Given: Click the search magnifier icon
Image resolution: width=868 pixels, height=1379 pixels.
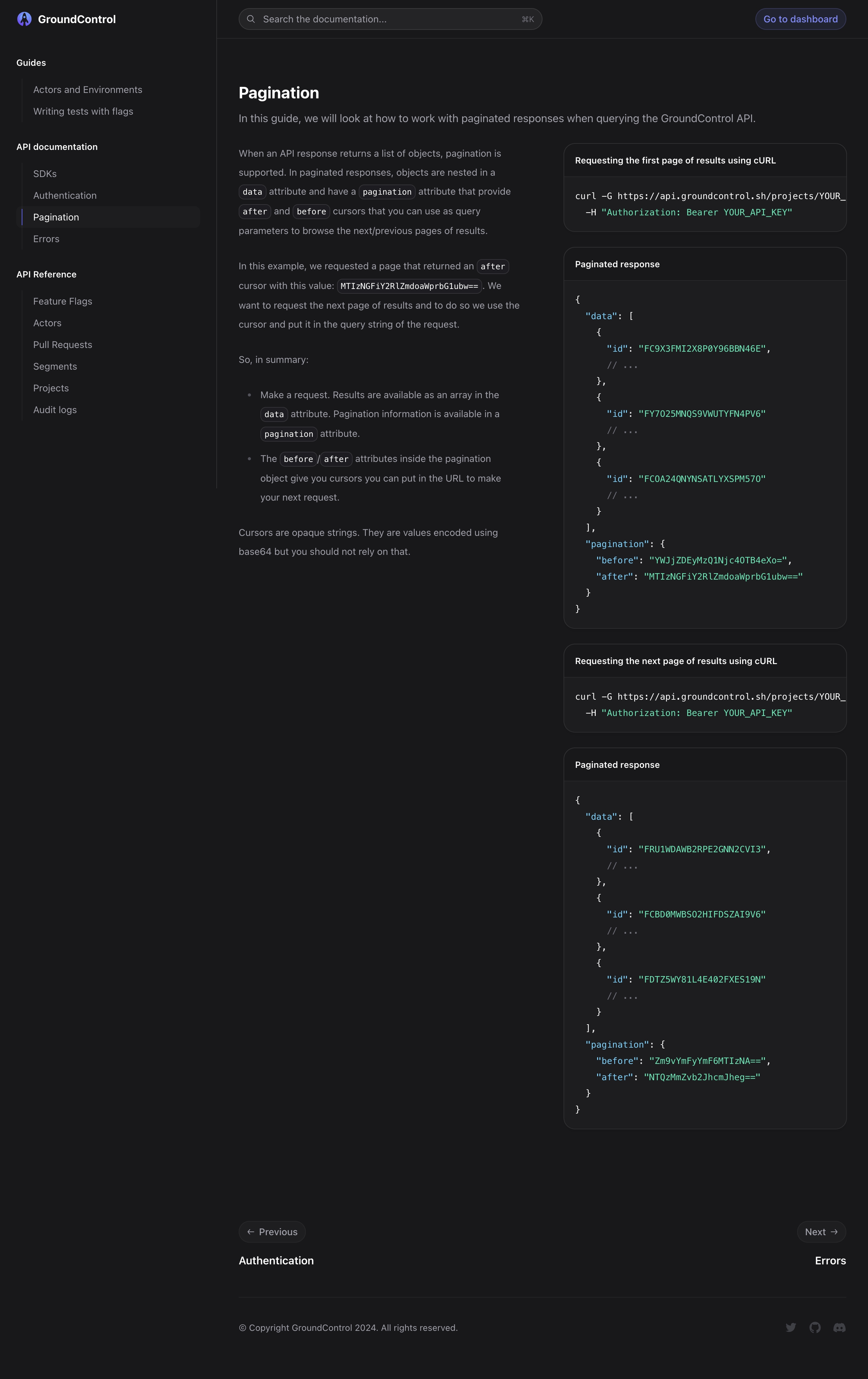Looking at the screenshot, I should pyautogui.click(x=251, y=19).
